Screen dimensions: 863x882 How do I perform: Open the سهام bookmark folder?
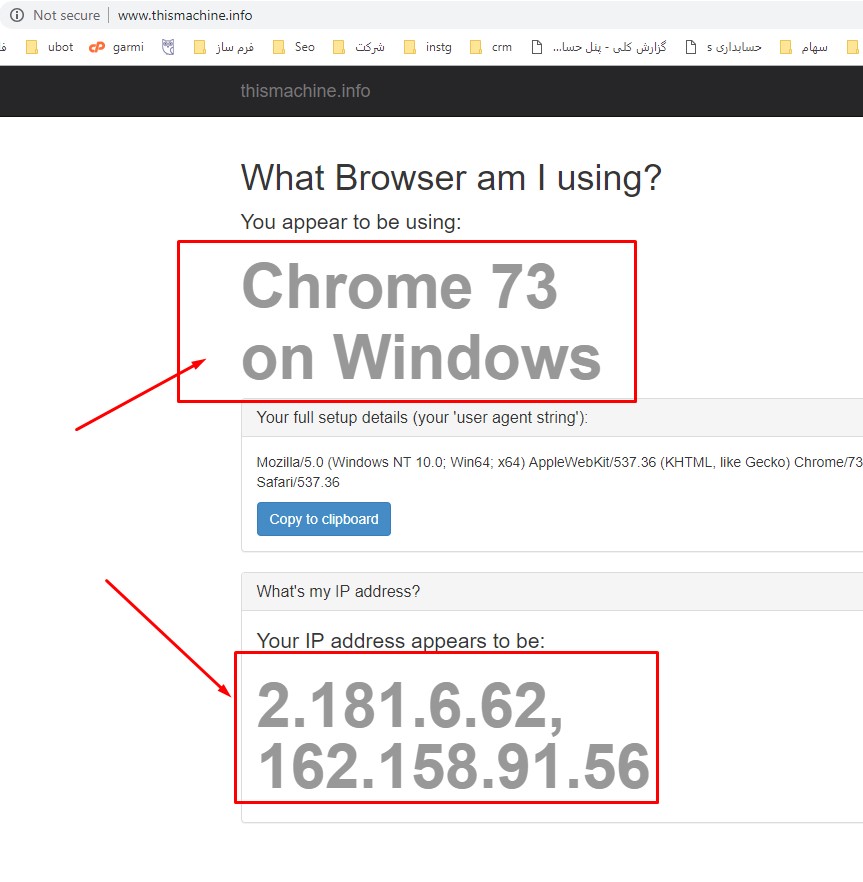pyautogui.click(x=803, y=47)
